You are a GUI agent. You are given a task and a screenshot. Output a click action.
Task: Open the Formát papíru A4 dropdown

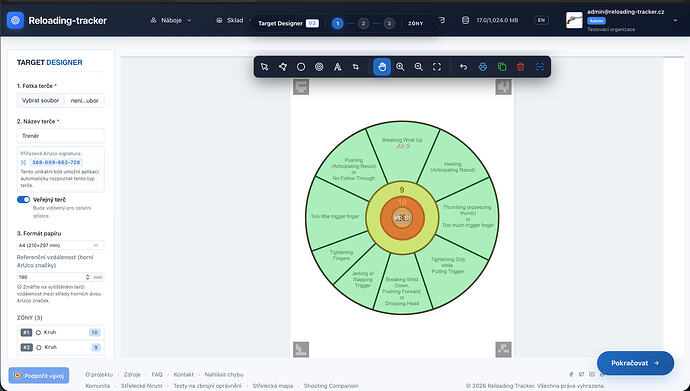click(x=60, y=245)
